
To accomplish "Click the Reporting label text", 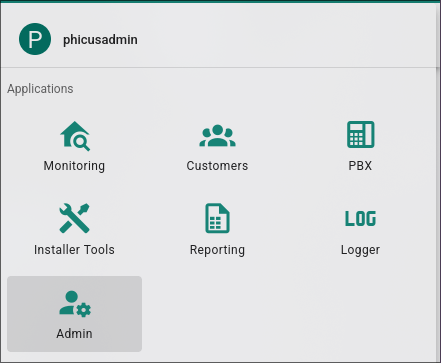I will click(x=217, y=250).
